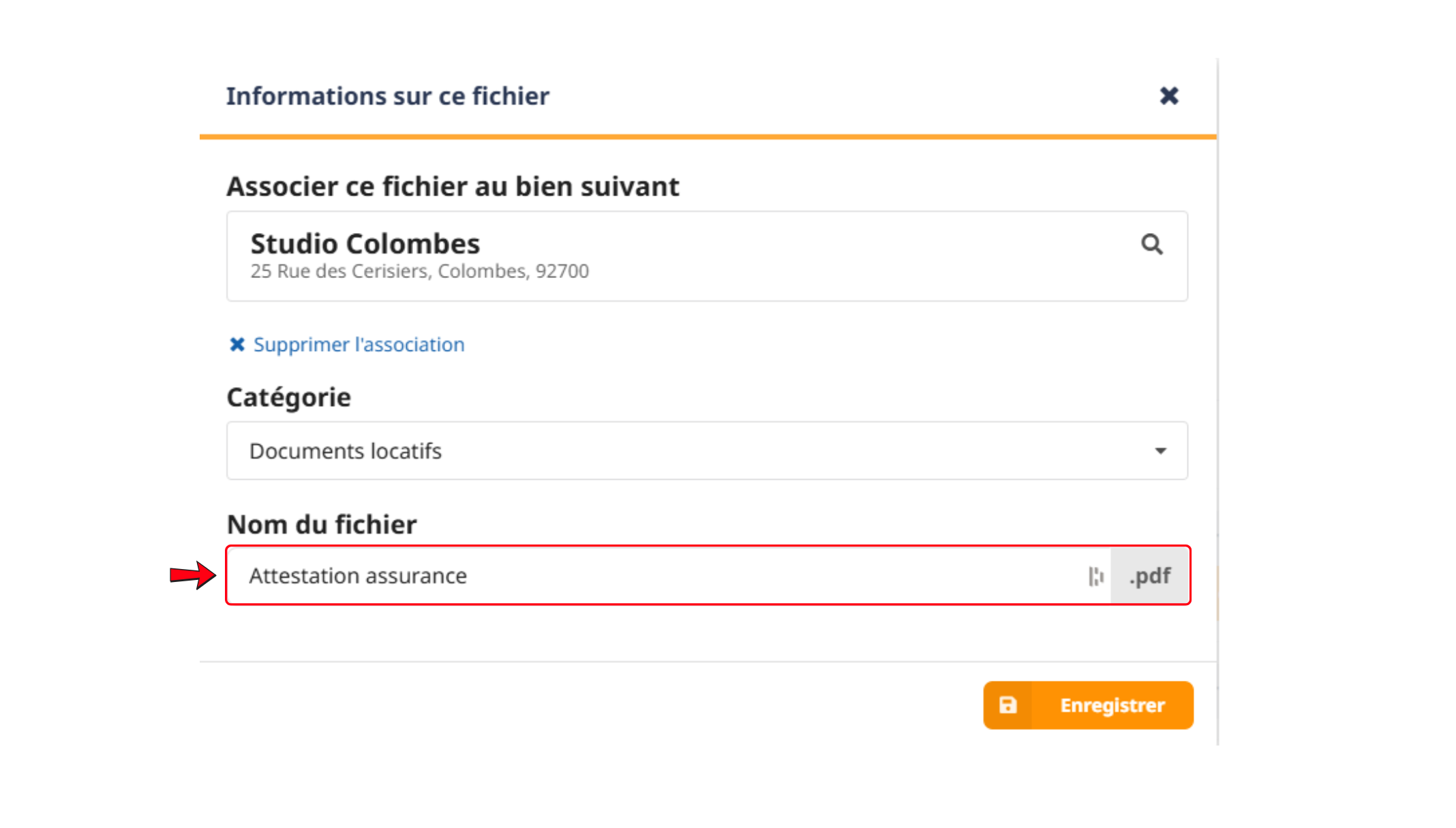Remove association via Supprimer l'association link
Screen dimensions: 1456x828
[359, 345]
